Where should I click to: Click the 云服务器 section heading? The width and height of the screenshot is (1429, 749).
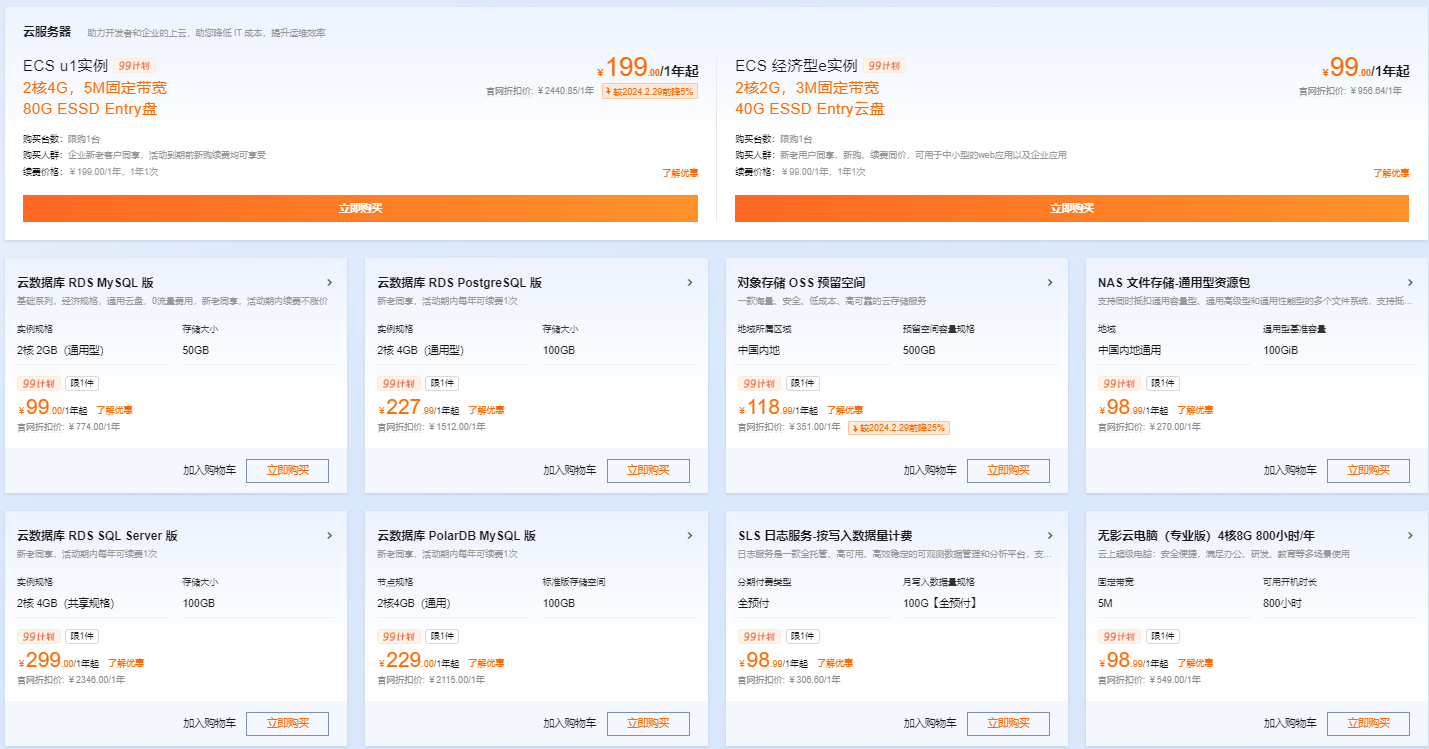coord(47,32)
